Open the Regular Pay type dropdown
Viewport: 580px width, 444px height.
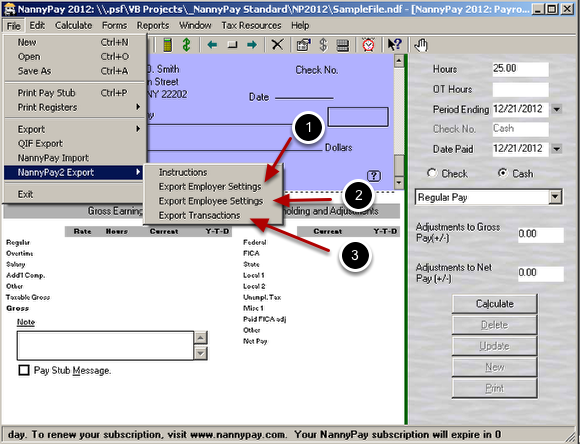click(x=555, y=197)
